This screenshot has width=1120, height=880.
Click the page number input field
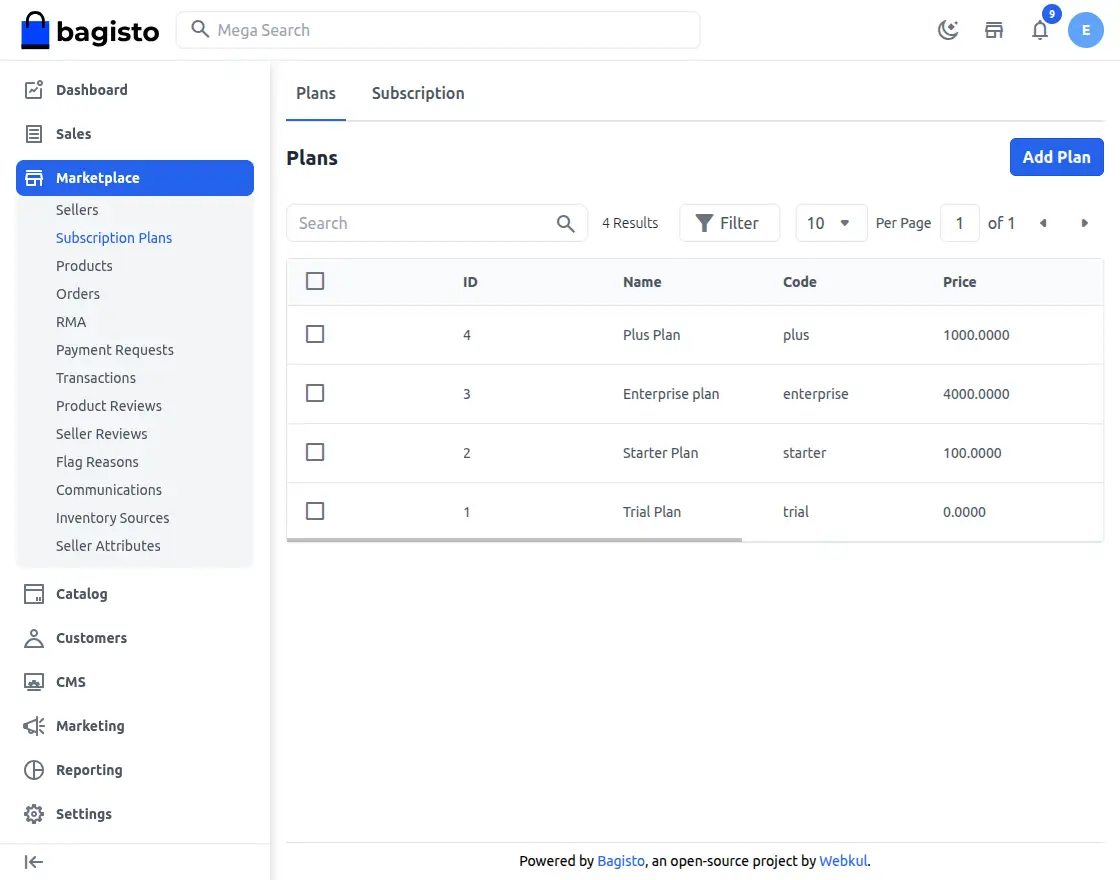tap(959, 222)
